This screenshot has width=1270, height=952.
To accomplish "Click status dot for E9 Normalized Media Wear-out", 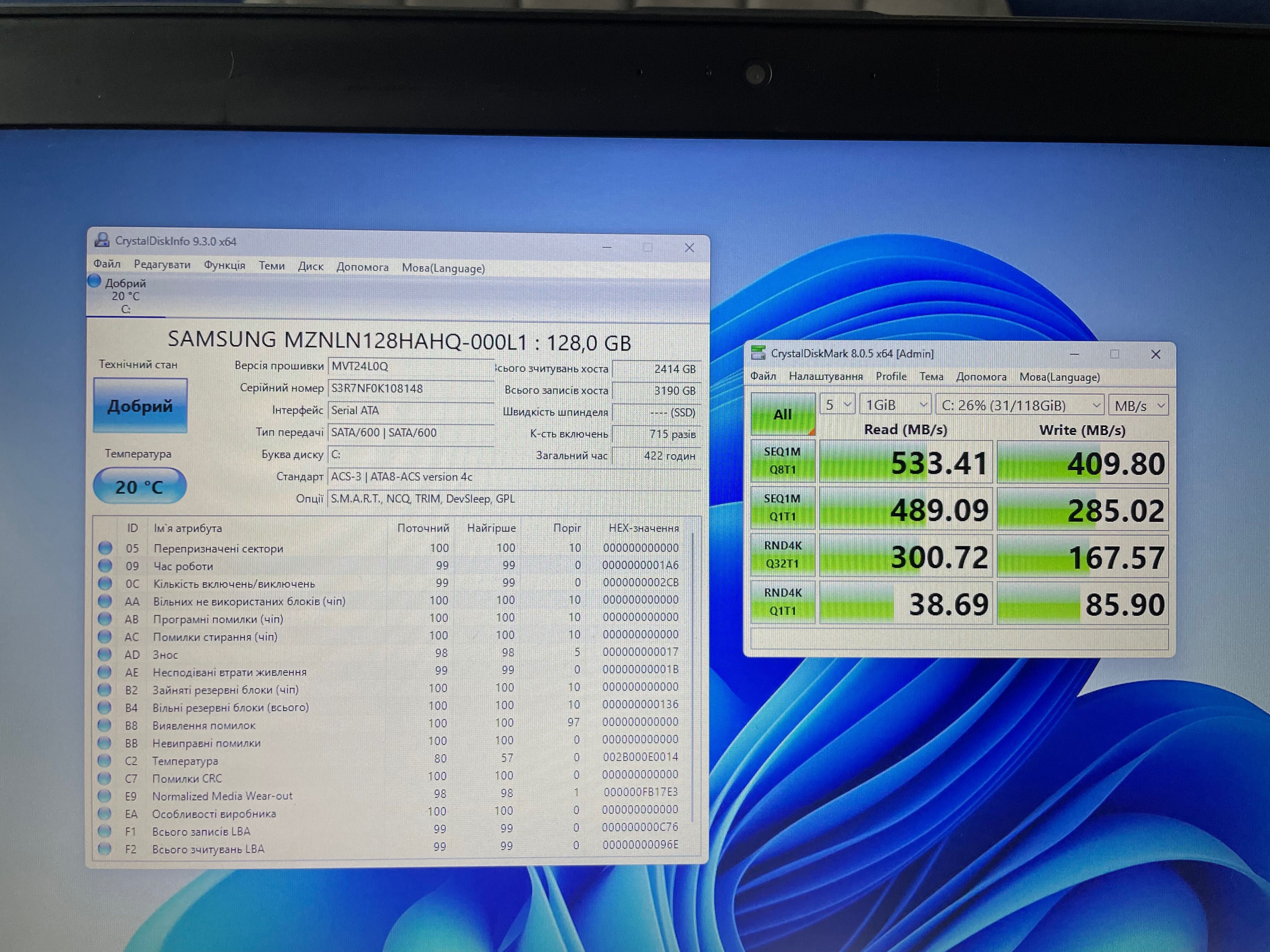I will pyautogui.click(x=105, y=796).
